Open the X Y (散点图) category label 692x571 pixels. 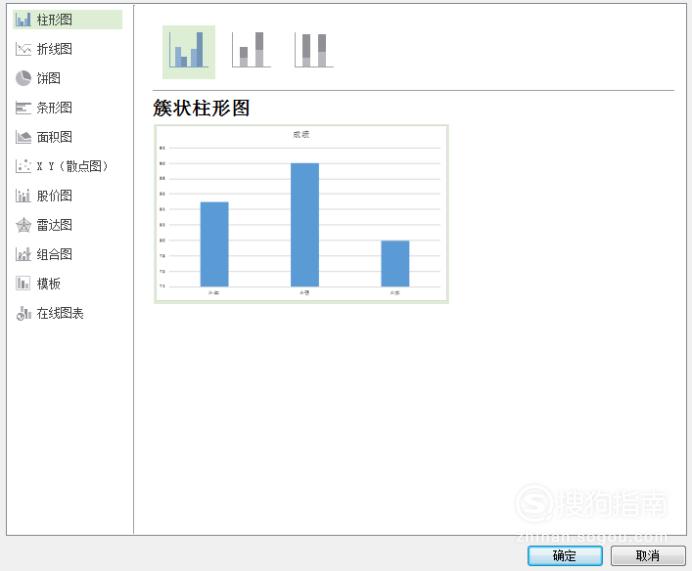[72, 166]
